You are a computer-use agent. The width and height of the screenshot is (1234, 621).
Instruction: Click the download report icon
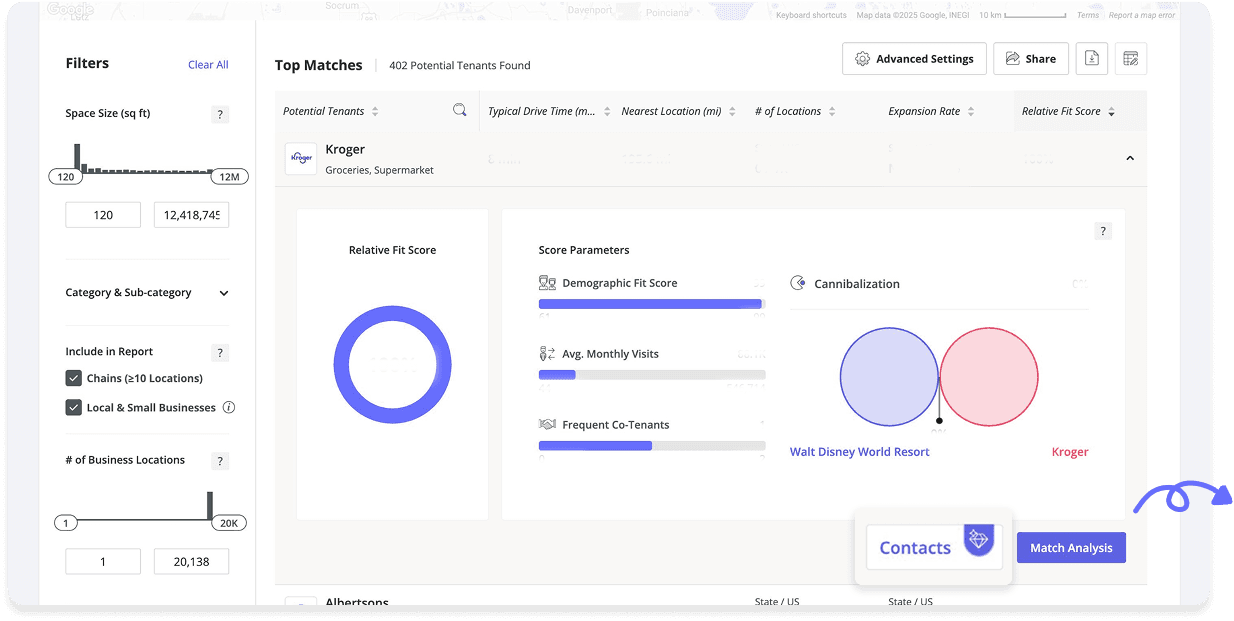point(1092,59)
